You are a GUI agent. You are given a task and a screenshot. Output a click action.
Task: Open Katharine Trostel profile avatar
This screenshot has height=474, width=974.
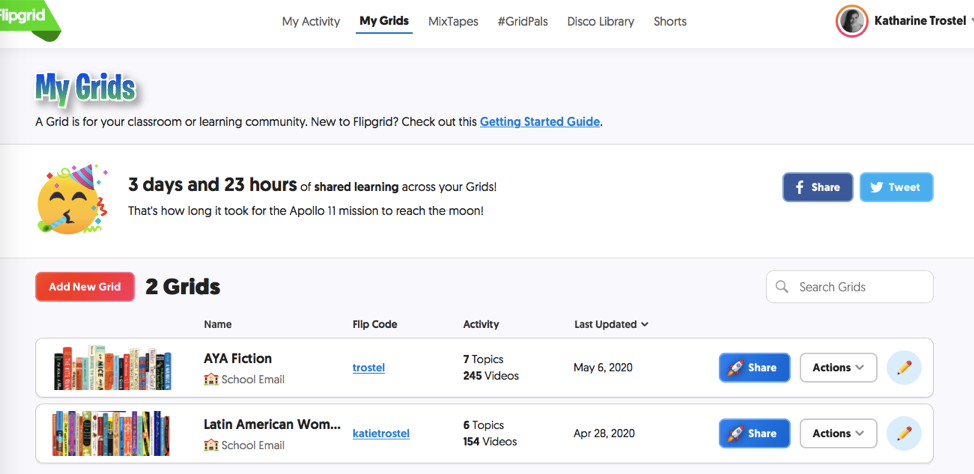click(x=851, y=21)
